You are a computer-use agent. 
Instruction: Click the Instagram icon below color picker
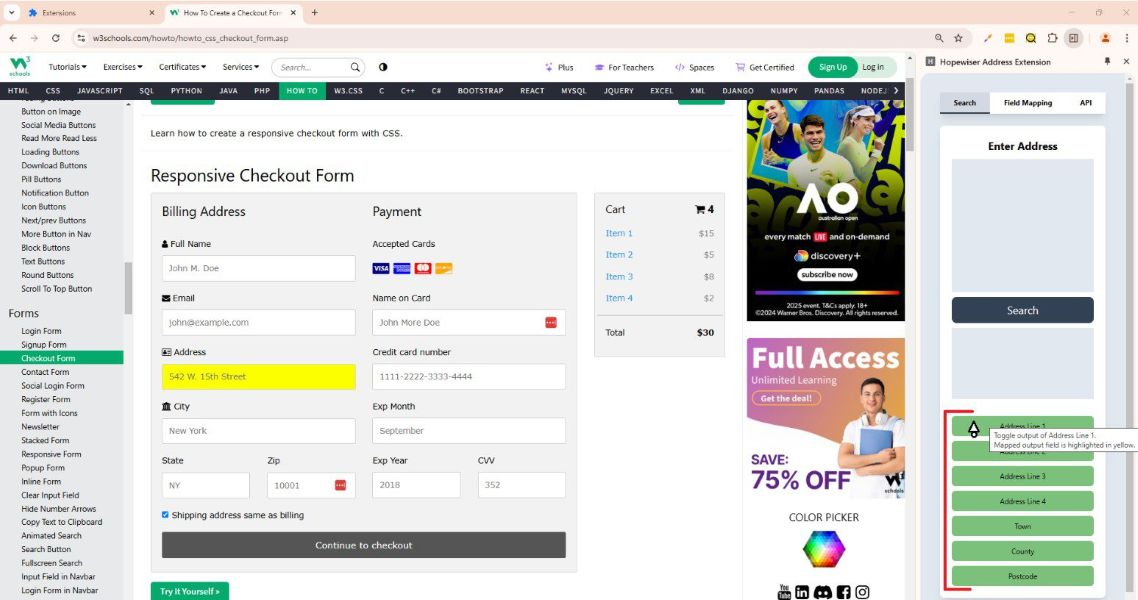[x=862, y=592]
